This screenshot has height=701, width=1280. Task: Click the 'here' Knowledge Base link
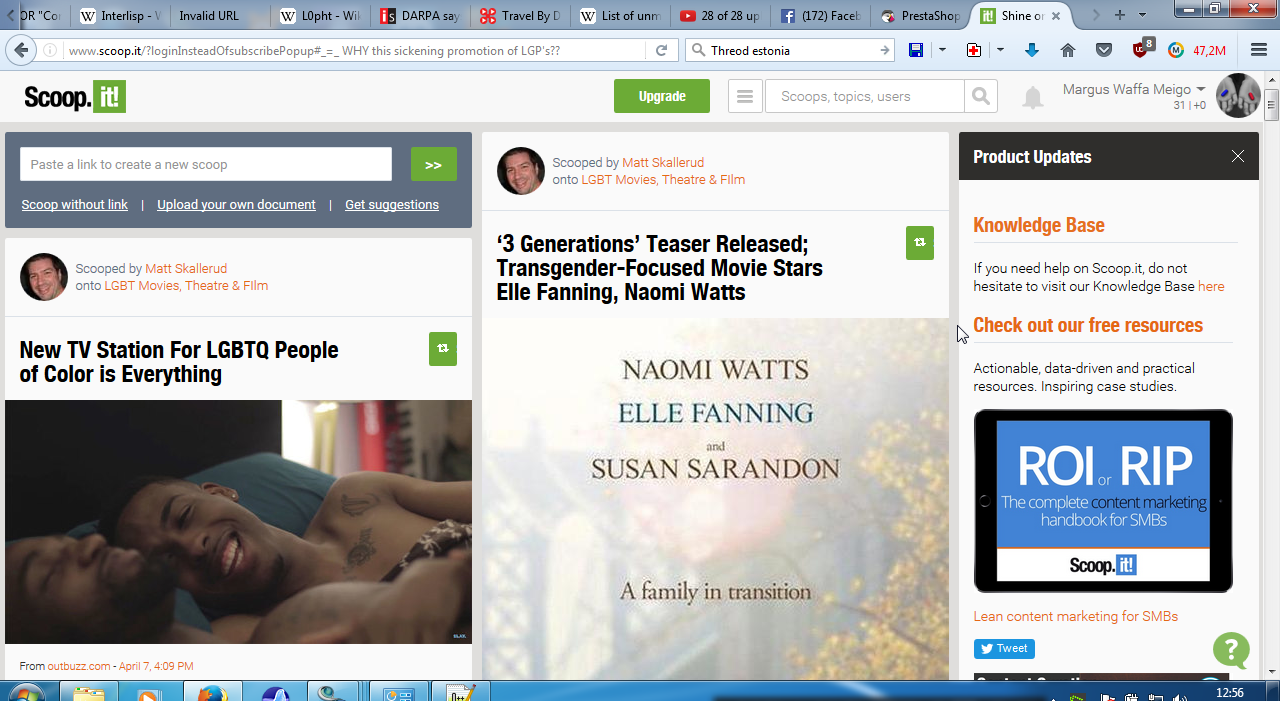[x=1211, y=286]
